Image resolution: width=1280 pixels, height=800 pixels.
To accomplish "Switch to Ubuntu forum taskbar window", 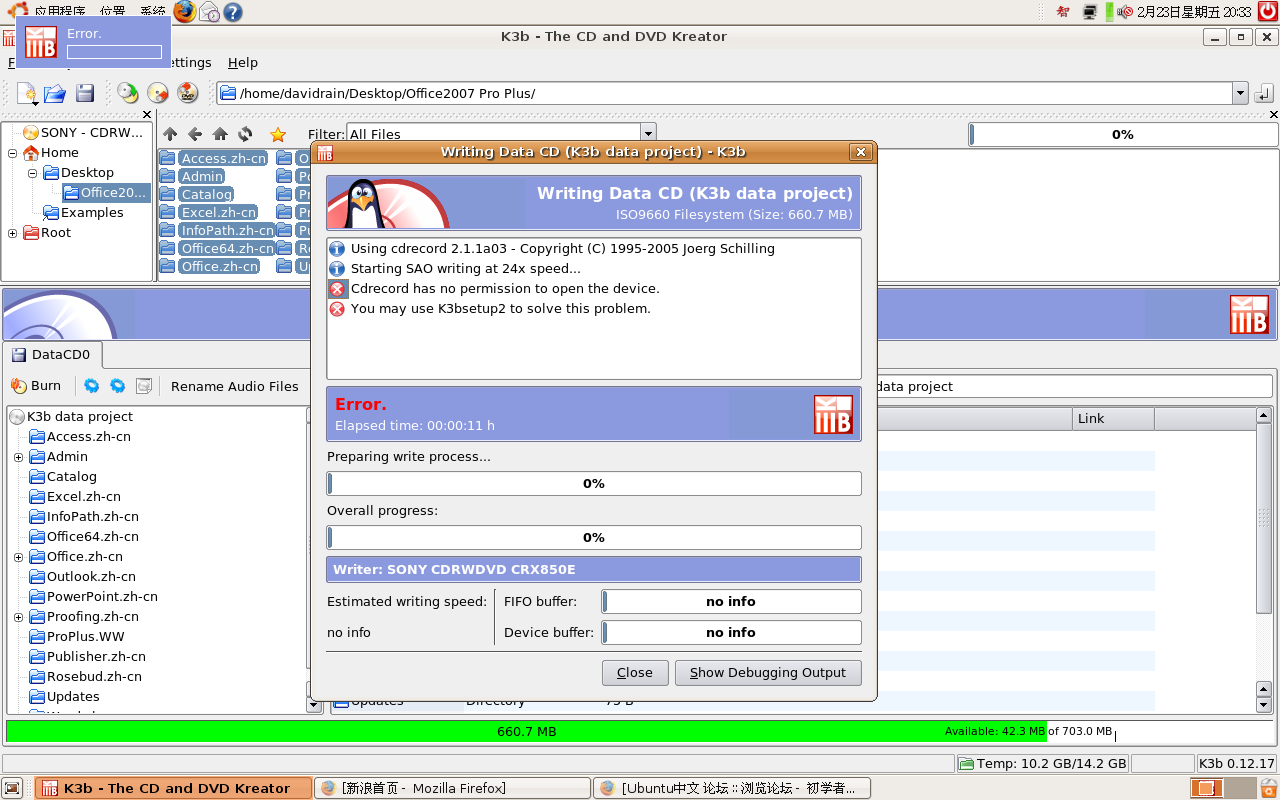I will coord(732,788).
